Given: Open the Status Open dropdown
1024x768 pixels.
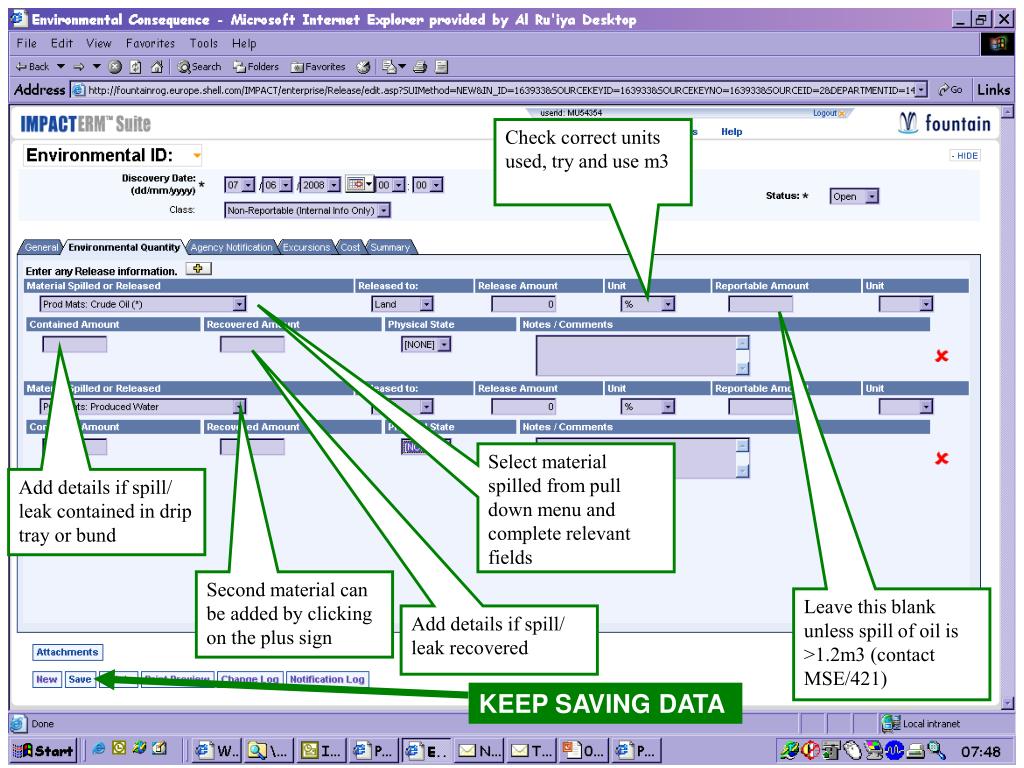Looking at the screenshot, I should tap(872, 197).
